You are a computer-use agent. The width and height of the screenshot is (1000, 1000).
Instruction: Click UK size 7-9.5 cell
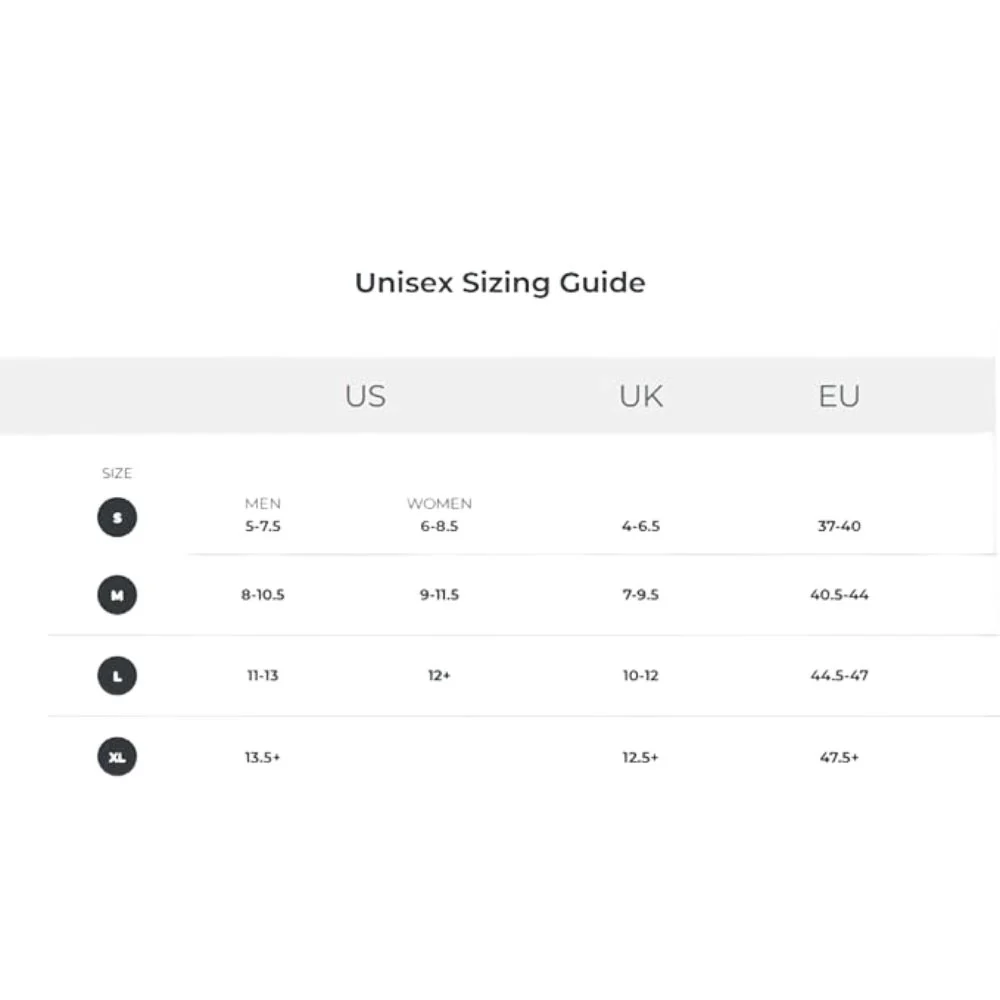641,594
